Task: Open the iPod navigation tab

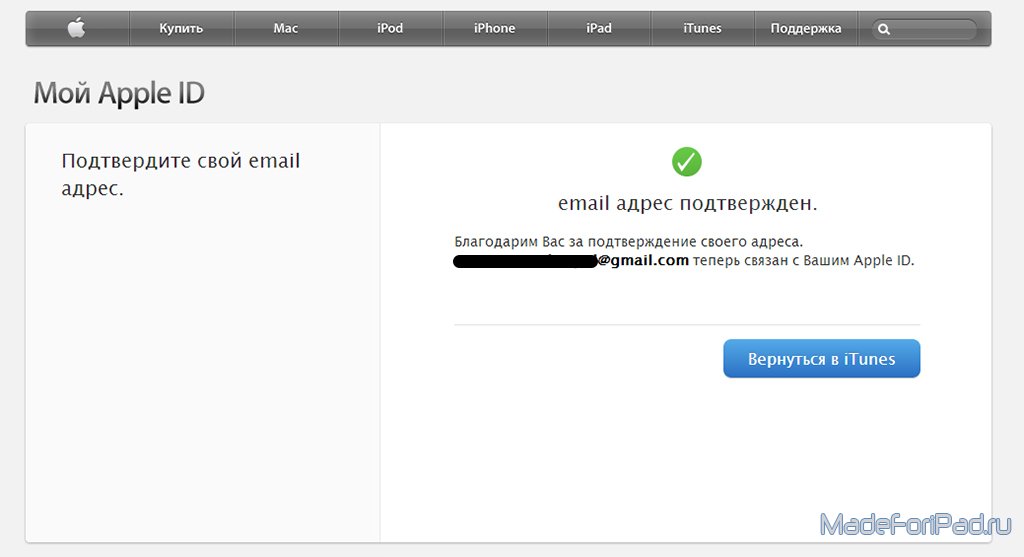Action: [x=390, y=29]
